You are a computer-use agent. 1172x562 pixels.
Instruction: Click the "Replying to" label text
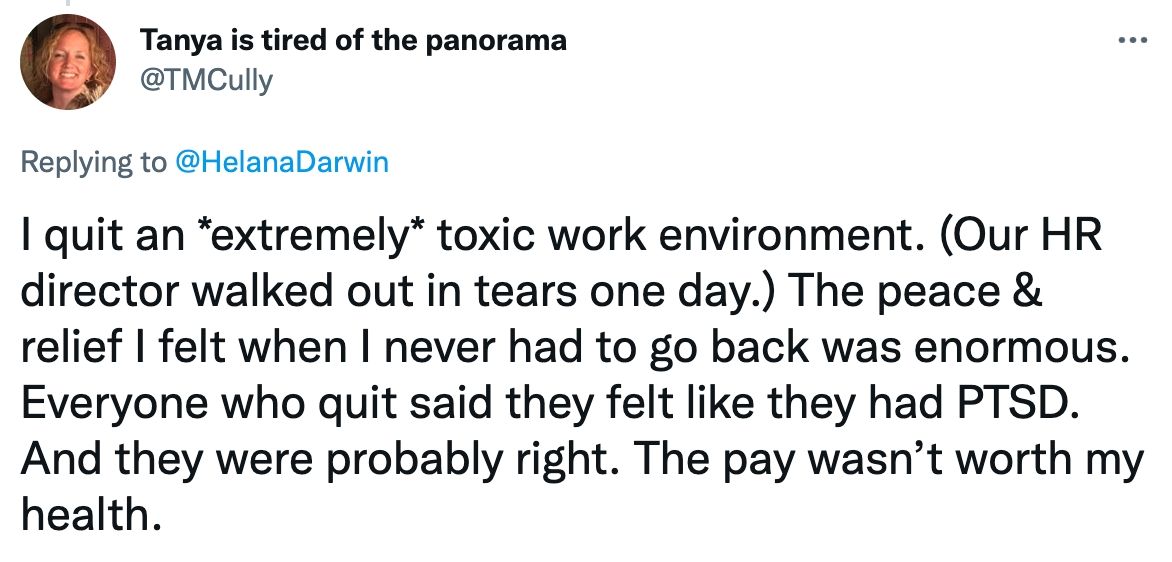point(94,163)
